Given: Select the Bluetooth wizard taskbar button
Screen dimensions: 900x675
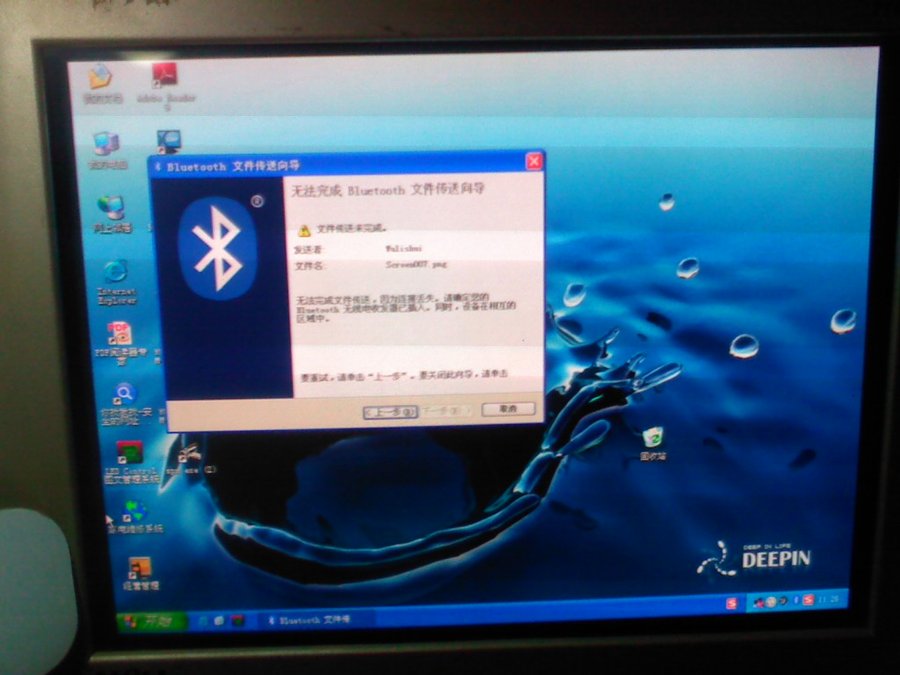Looking at the screenshot, I should point(310,620).
